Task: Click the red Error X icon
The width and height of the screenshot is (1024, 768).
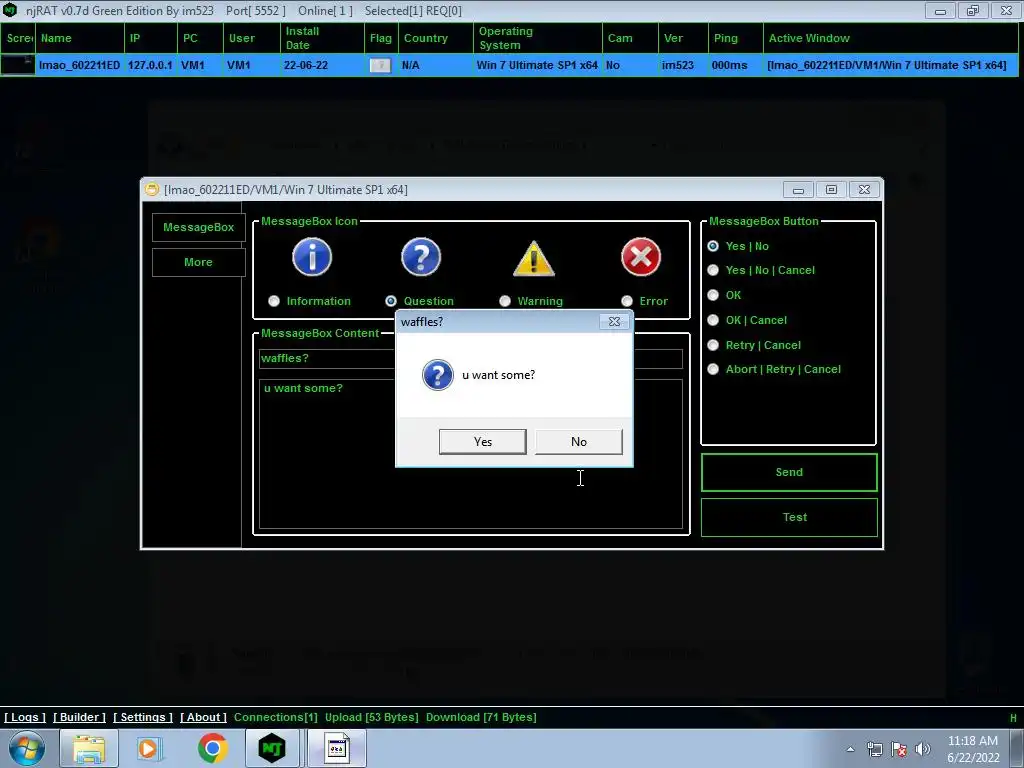Action: [641, 257]
